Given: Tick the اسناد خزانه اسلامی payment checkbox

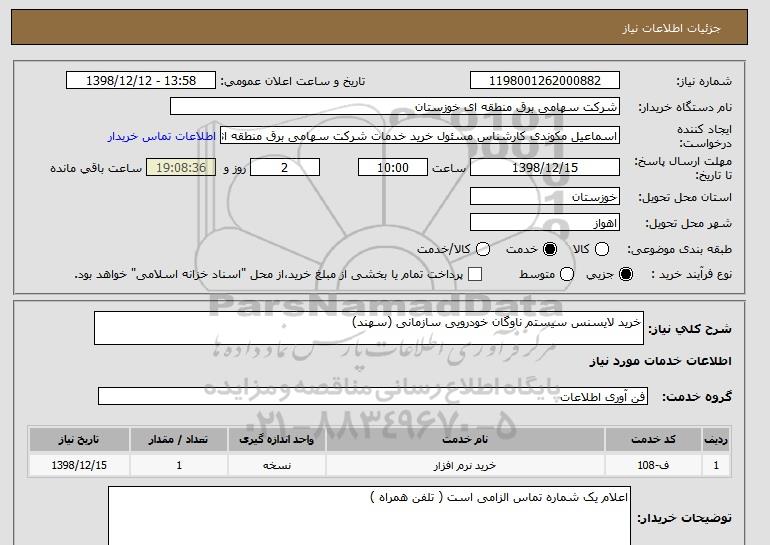Looking at the screenshot, I should tap(475, 274).
